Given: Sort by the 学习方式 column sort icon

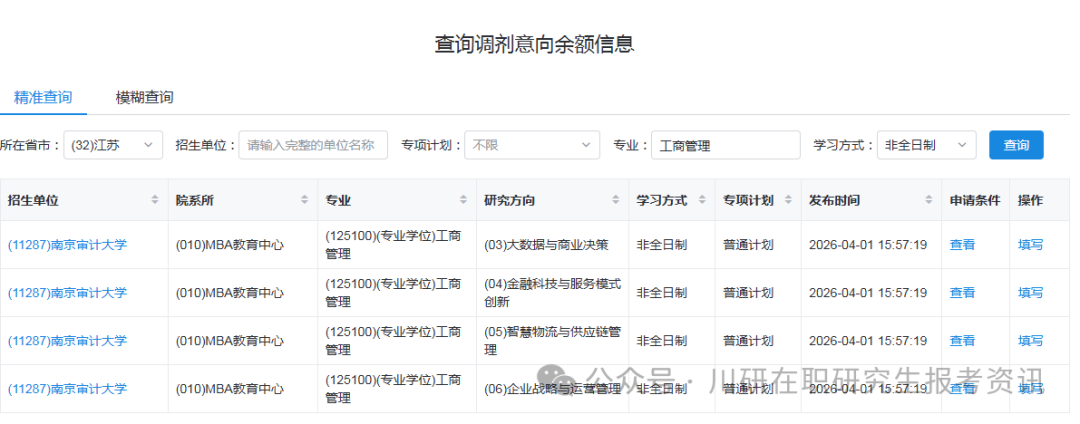Looking at the screenshot, I should pyautogui.click(x=702, y=200).
